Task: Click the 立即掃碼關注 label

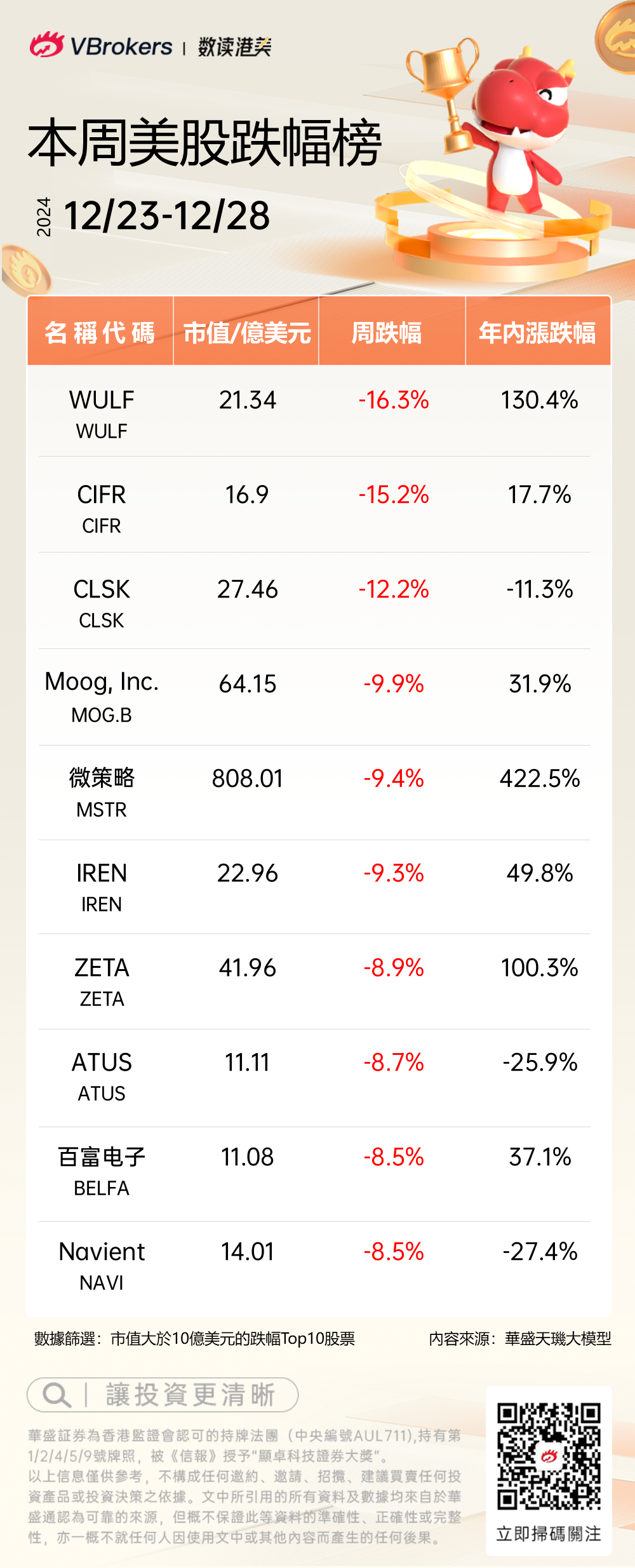Action: pyautogui.click(x=548, y=1534)
